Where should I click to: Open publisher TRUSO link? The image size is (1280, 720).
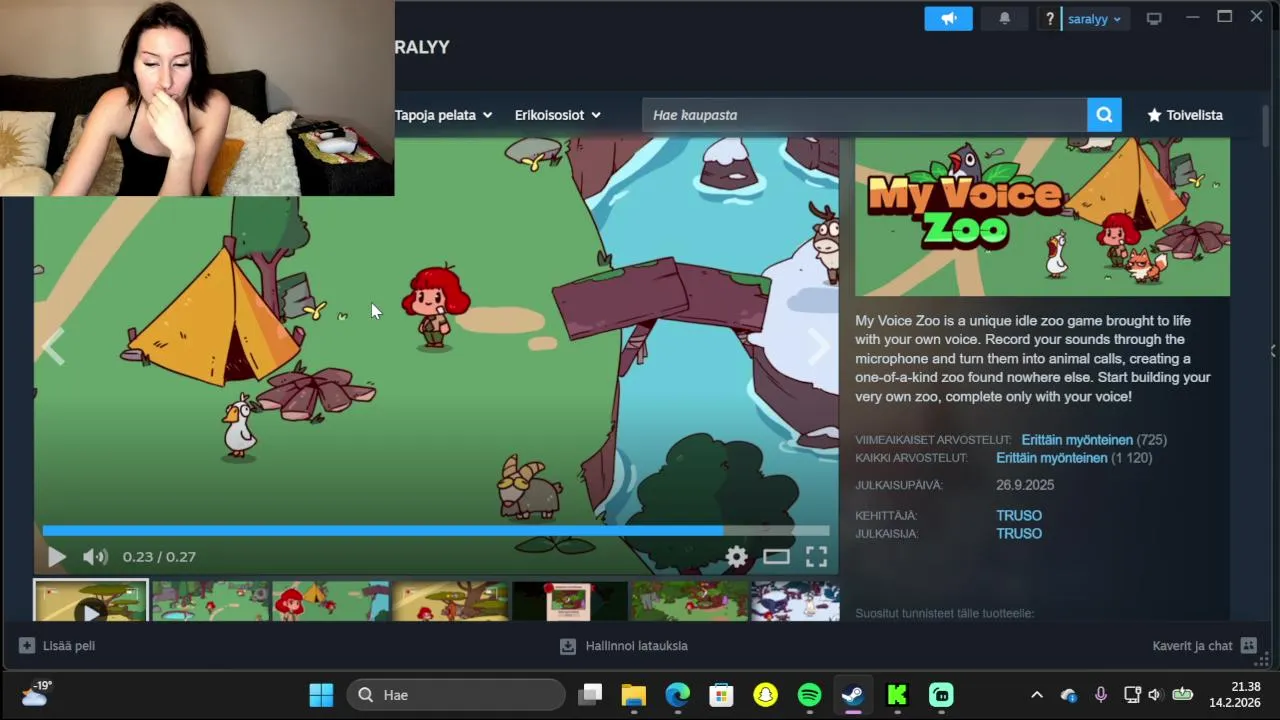[x=1019, y=534]
